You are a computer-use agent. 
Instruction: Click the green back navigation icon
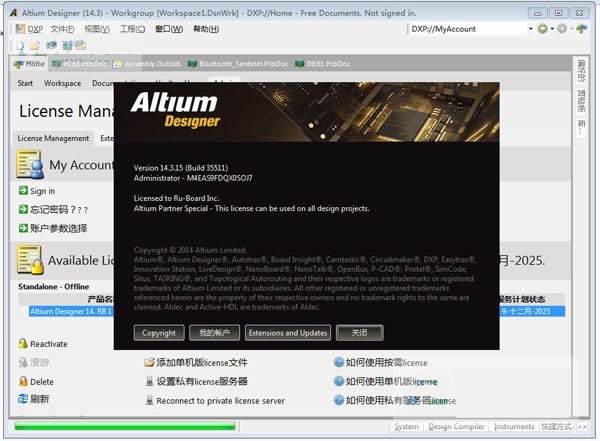[543, 29]
